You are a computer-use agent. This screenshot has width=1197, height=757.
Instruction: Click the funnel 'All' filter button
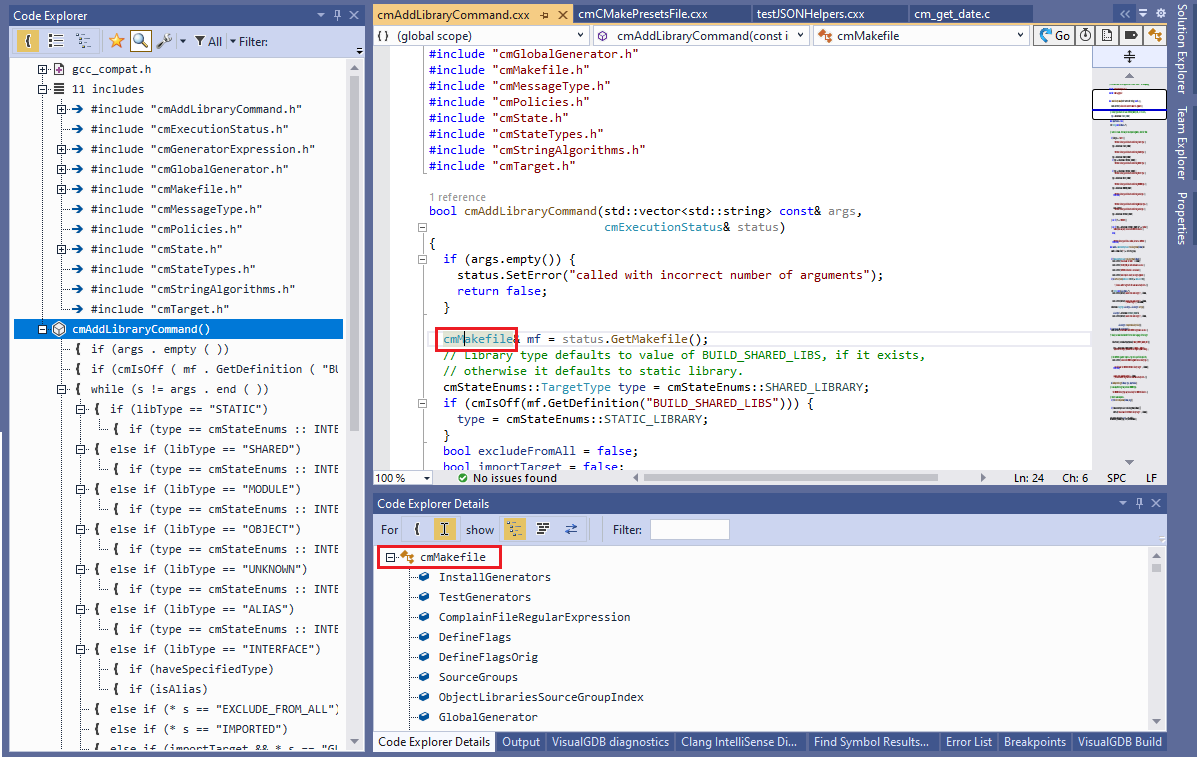click(208, 41)
